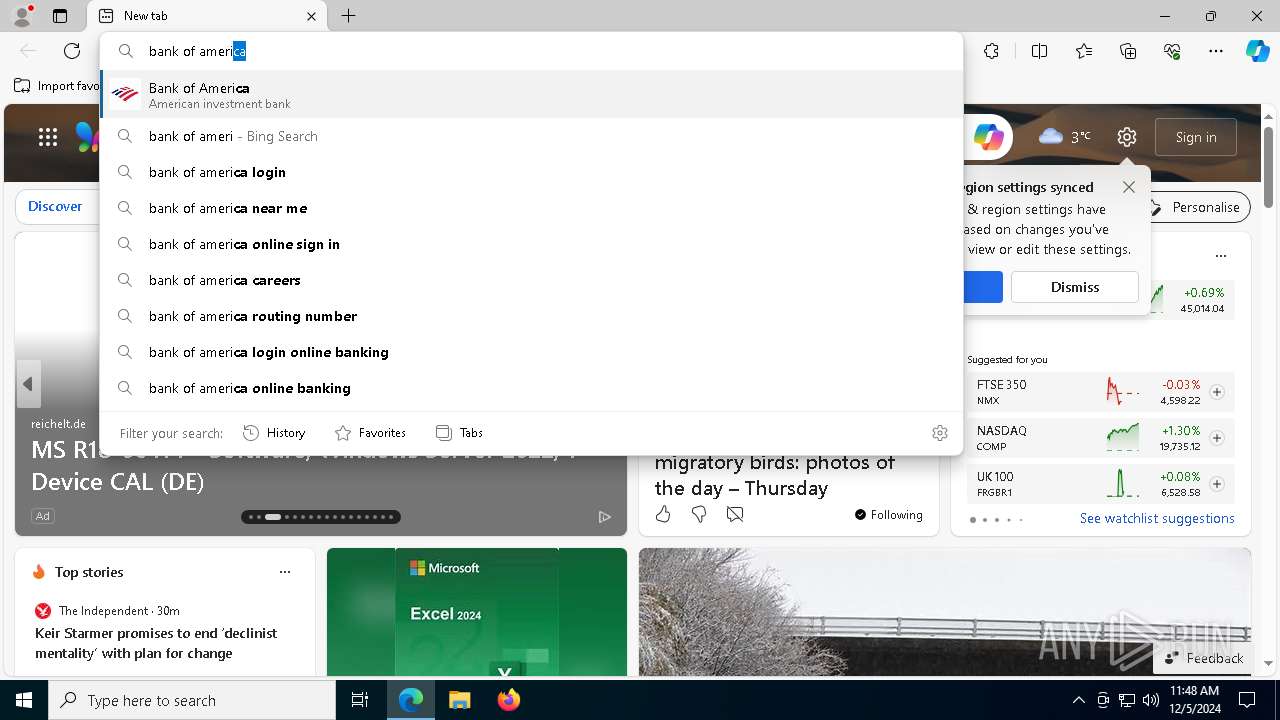Hide the migratory birds story
The image size is (1280, 720).
pos(735,514)
